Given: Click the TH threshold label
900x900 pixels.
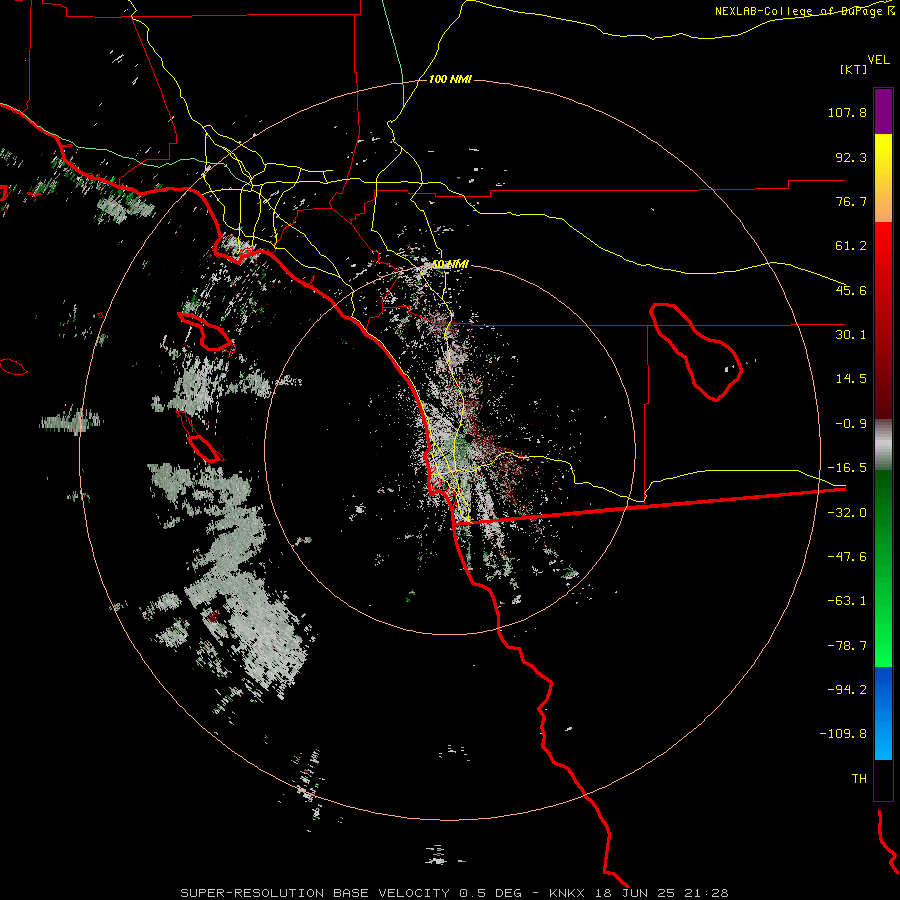Looking at the screenshot, I should (859, 779).
